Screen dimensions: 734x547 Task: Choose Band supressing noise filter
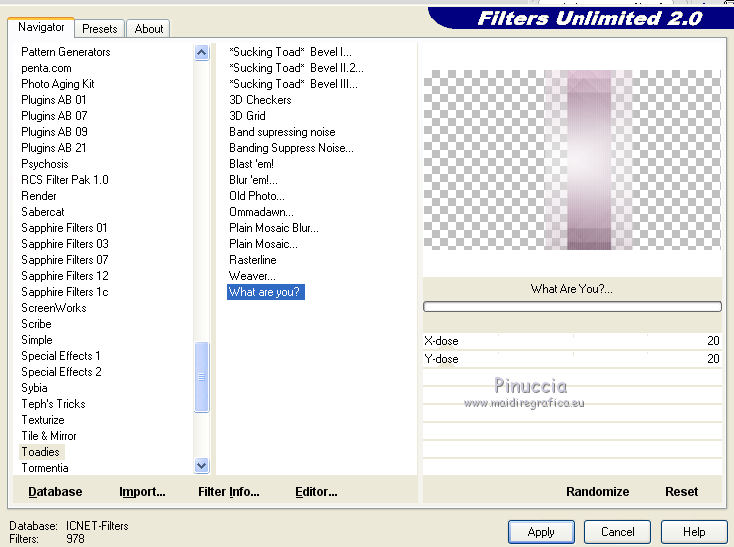282,132
